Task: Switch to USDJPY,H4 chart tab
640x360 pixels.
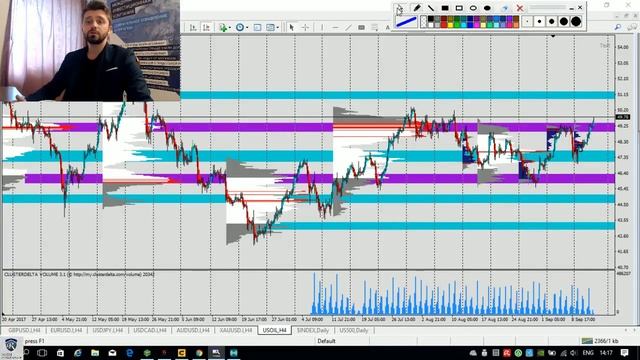Action: 108,330
